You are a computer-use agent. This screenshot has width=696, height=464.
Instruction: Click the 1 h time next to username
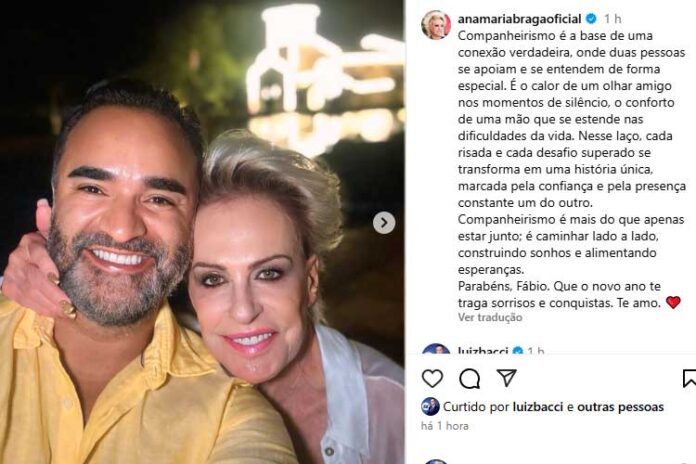(x=612, y=19)
